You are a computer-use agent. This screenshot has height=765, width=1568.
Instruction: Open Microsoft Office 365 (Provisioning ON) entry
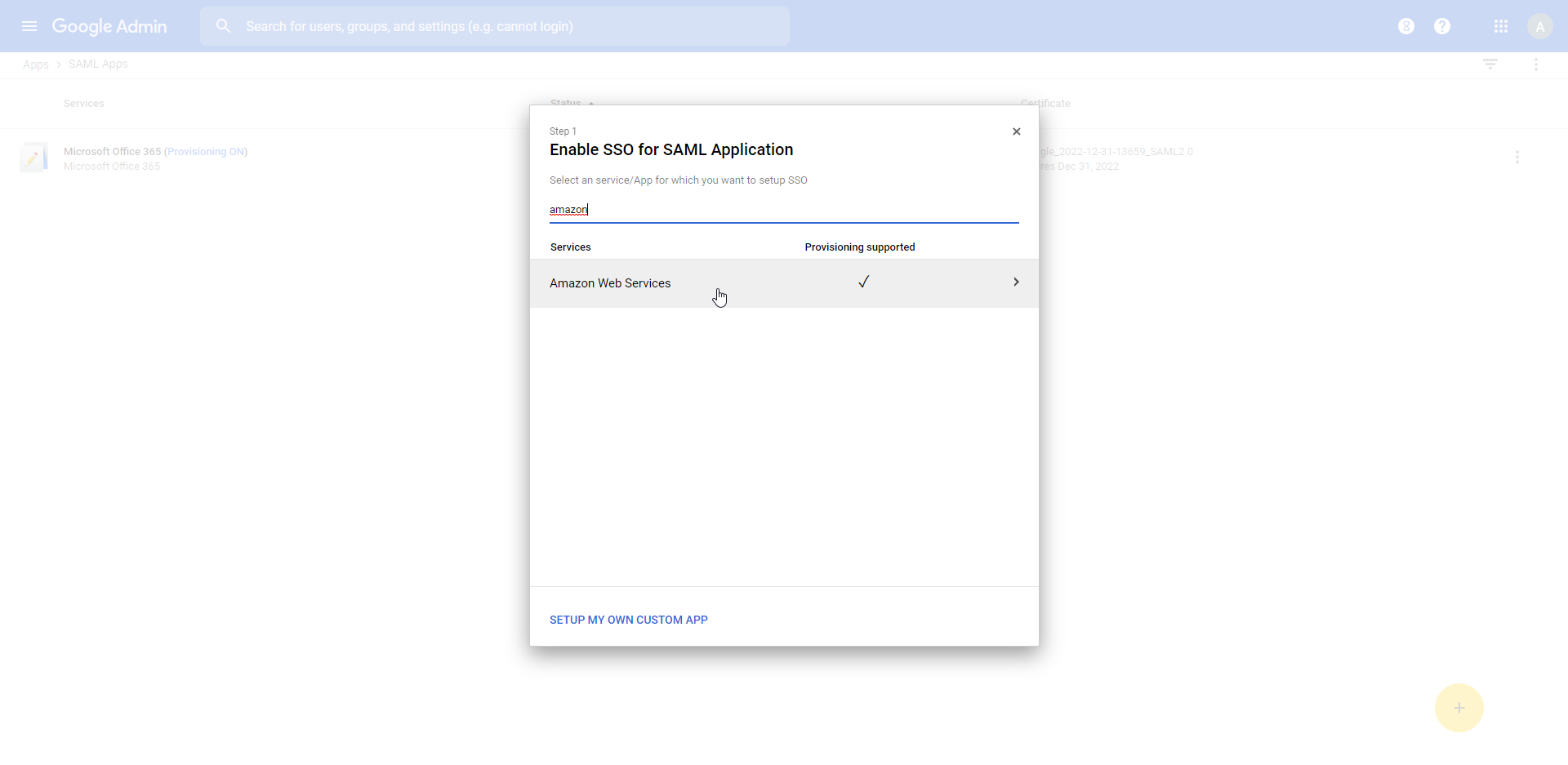(155, 152)
